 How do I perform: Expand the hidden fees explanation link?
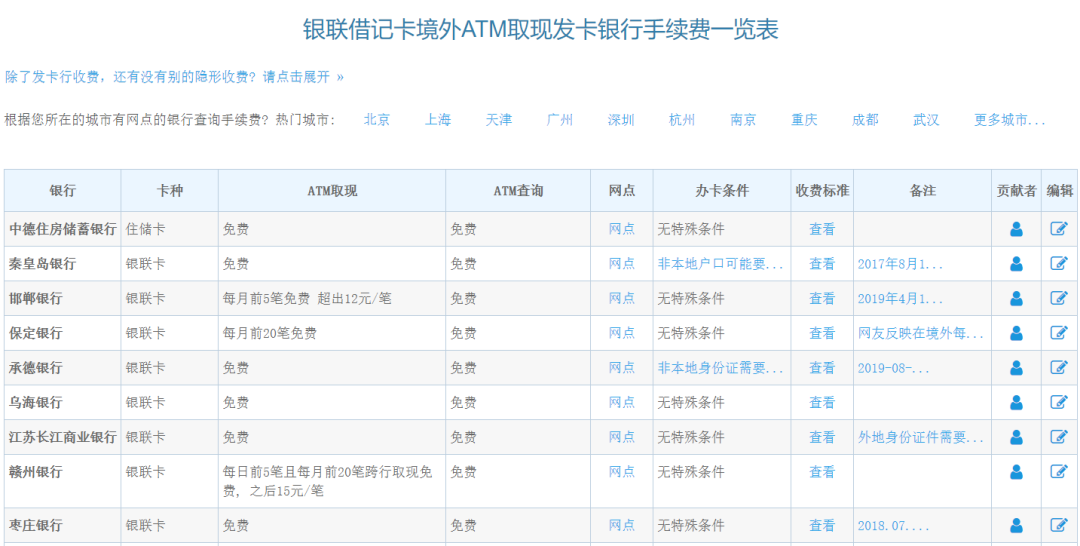(174, 77)
